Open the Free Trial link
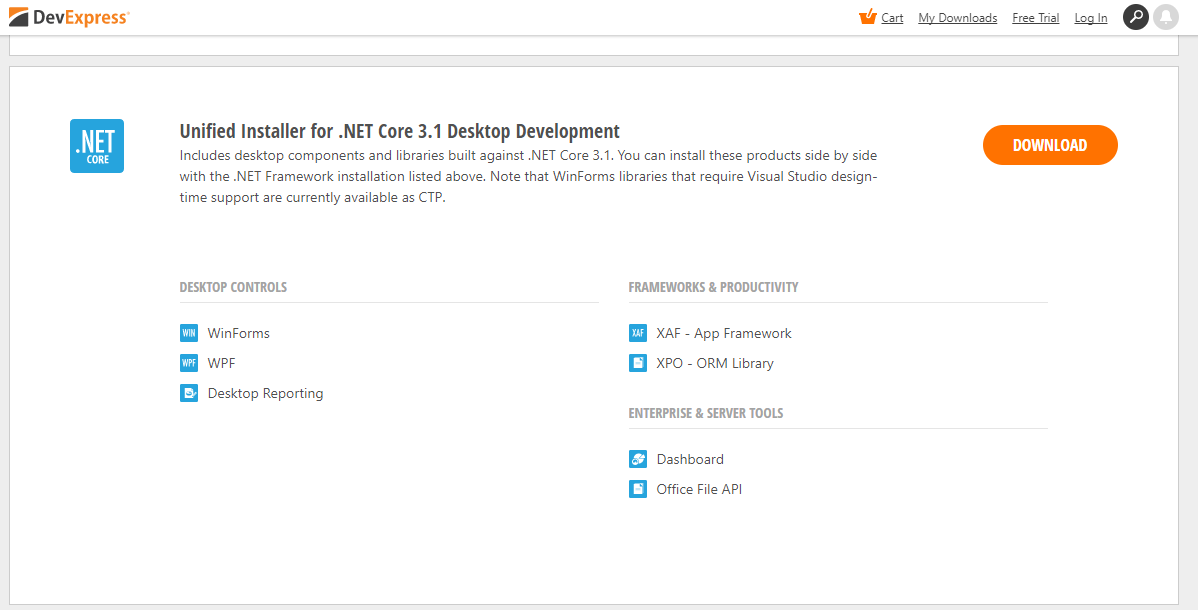 coord(1035,18)
